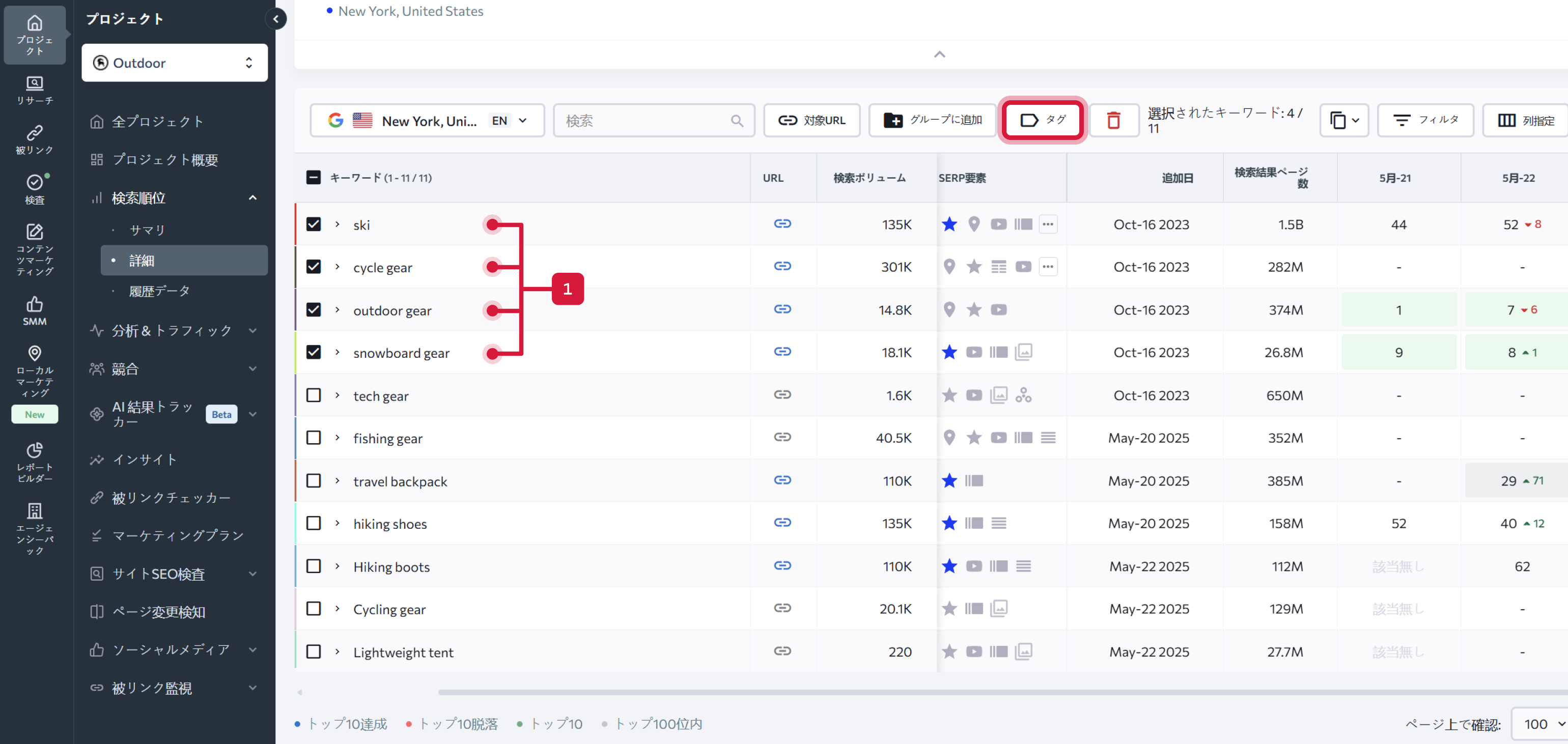This screenshot has height=744, width=1568.
Task: Check the tech gear checkbox
Action: pyautogui.click(x=314, y=395)
